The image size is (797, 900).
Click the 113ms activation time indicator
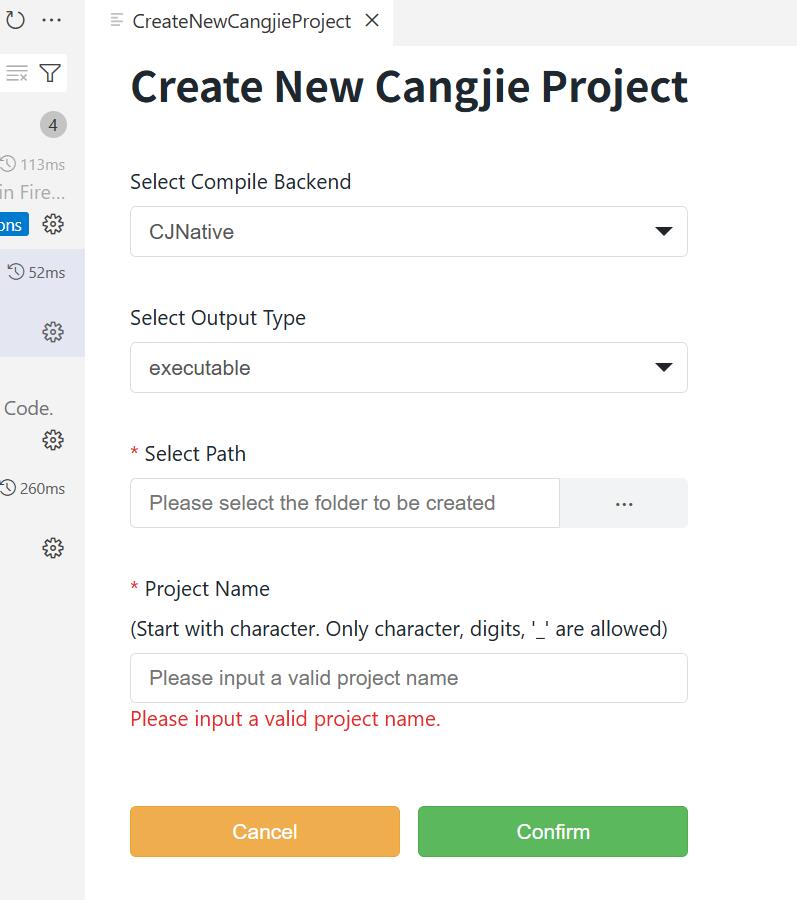click(34, 164)
